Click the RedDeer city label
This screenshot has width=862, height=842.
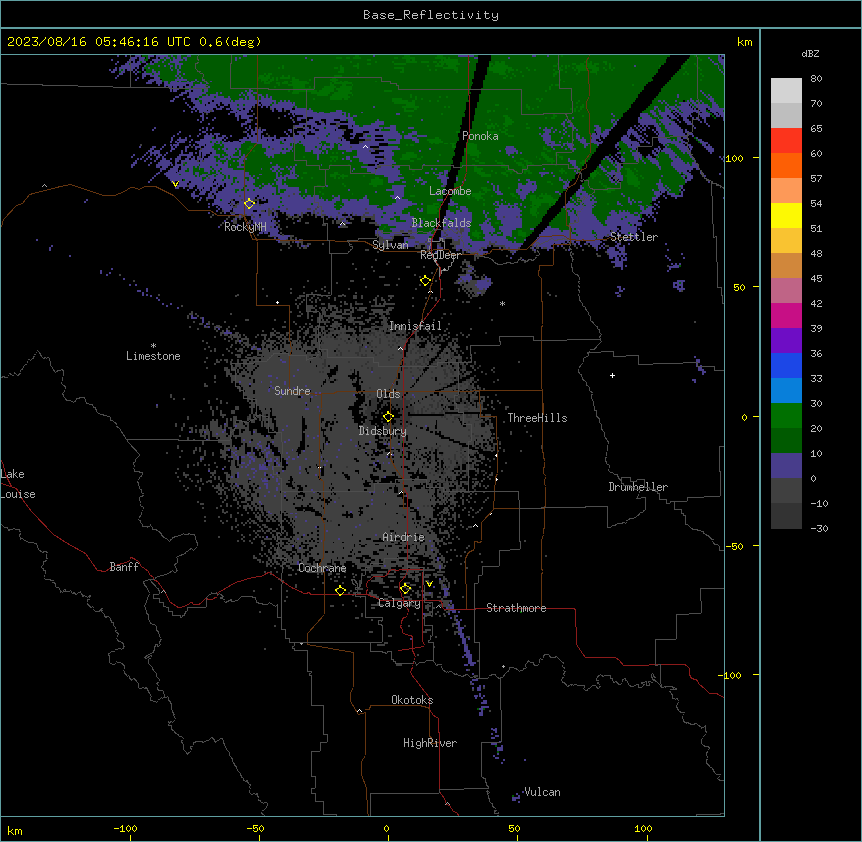(440, 255)
